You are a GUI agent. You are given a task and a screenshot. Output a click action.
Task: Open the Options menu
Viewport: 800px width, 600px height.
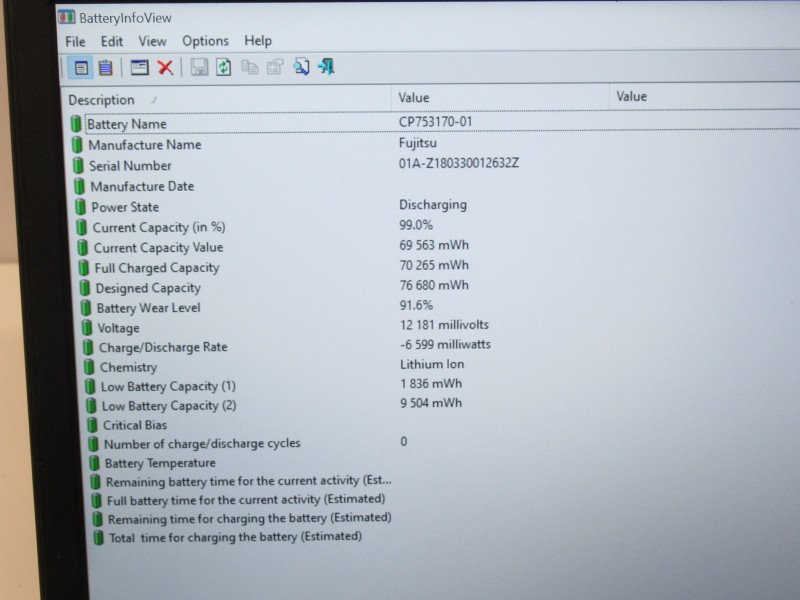tap(206, 41)
